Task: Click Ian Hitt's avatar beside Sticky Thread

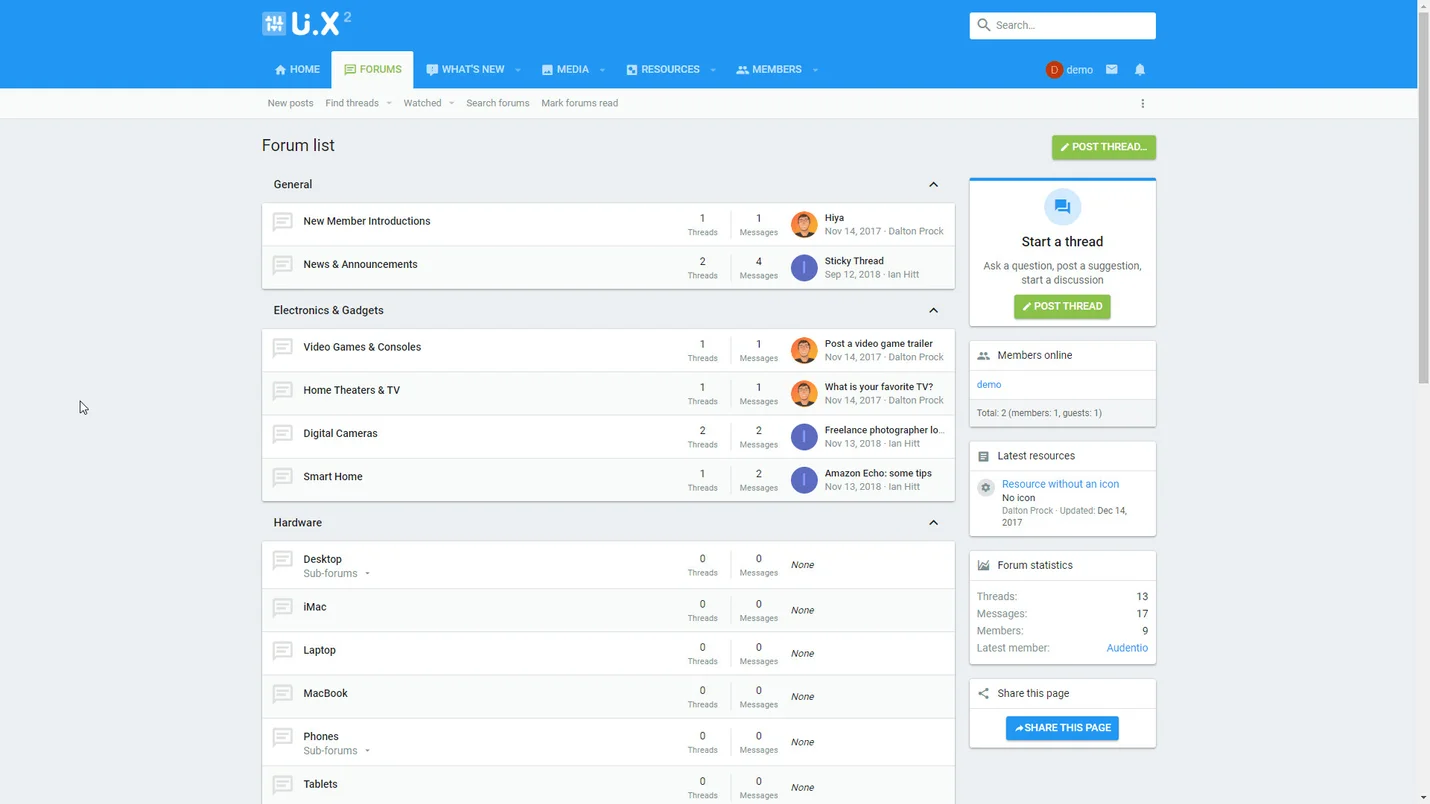Action: click(x=804, y=267)
